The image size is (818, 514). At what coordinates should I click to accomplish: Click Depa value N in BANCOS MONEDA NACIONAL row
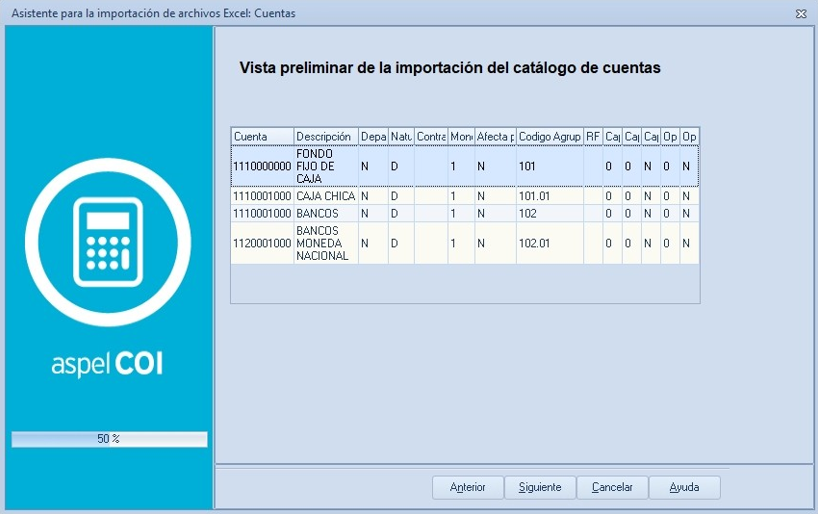(x=373, y=243)
